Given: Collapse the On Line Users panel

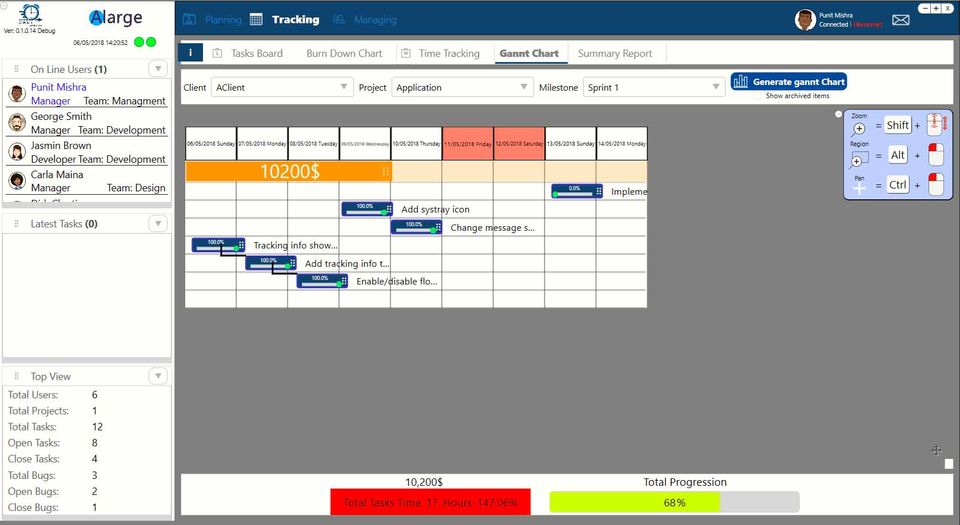Looking at the screenshot, I should (x=158, y=69).
